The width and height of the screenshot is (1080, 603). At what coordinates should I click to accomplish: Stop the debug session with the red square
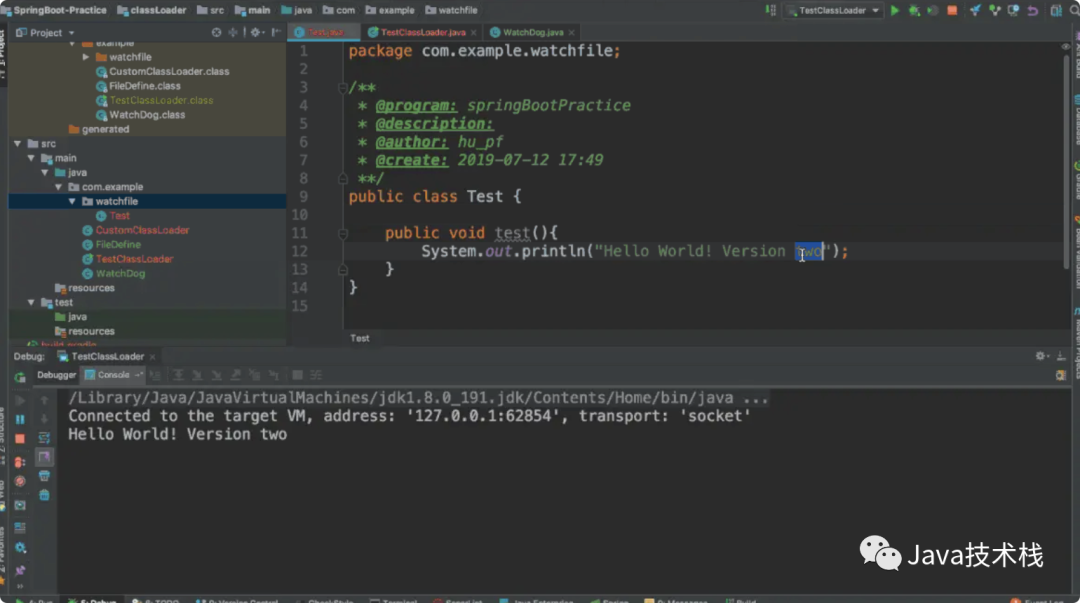pyautogui.click(x=20, y=438)
